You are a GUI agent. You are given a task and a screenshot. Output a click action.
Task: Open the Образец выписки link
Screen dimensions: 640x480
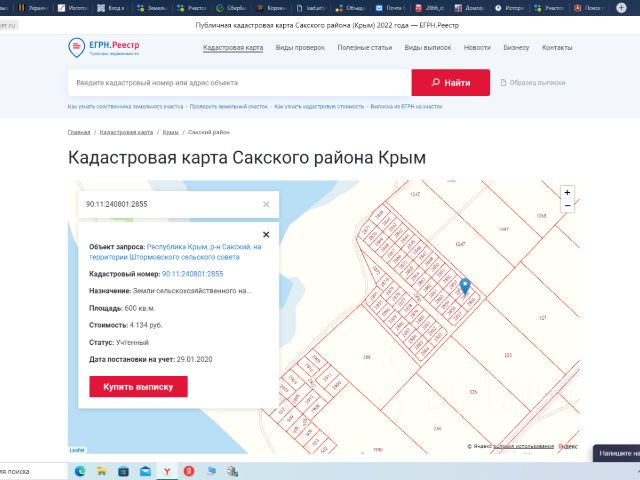[533, 82]
